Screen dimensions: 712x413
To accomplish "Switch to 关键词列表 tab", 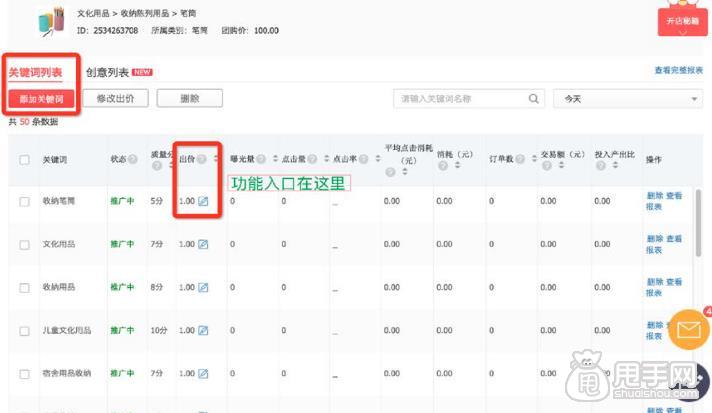I will (35, 73).
